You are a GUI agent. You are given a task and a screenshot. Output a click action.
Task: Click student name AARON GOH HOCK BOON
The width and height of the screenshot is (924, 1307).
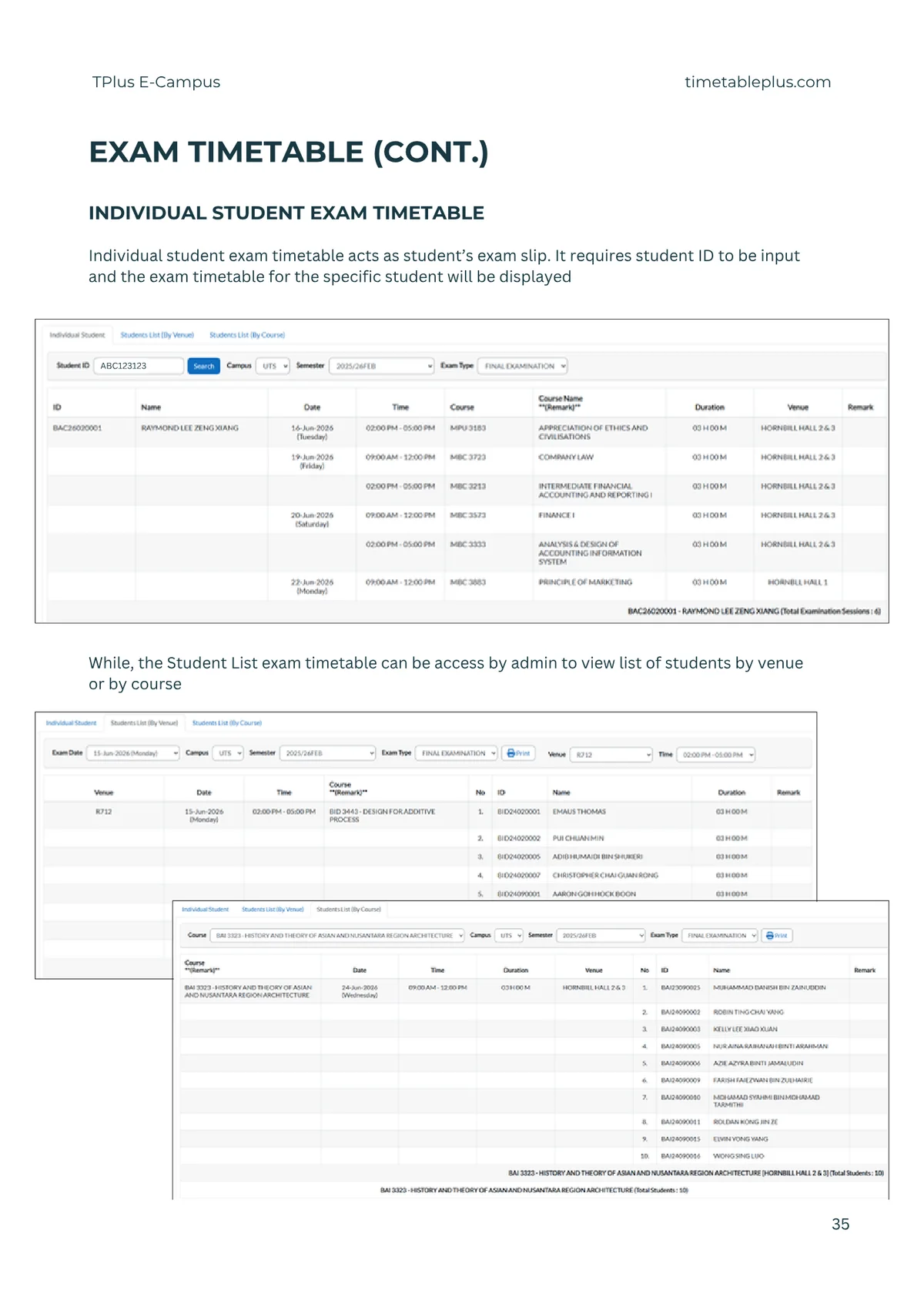[594, 894]
